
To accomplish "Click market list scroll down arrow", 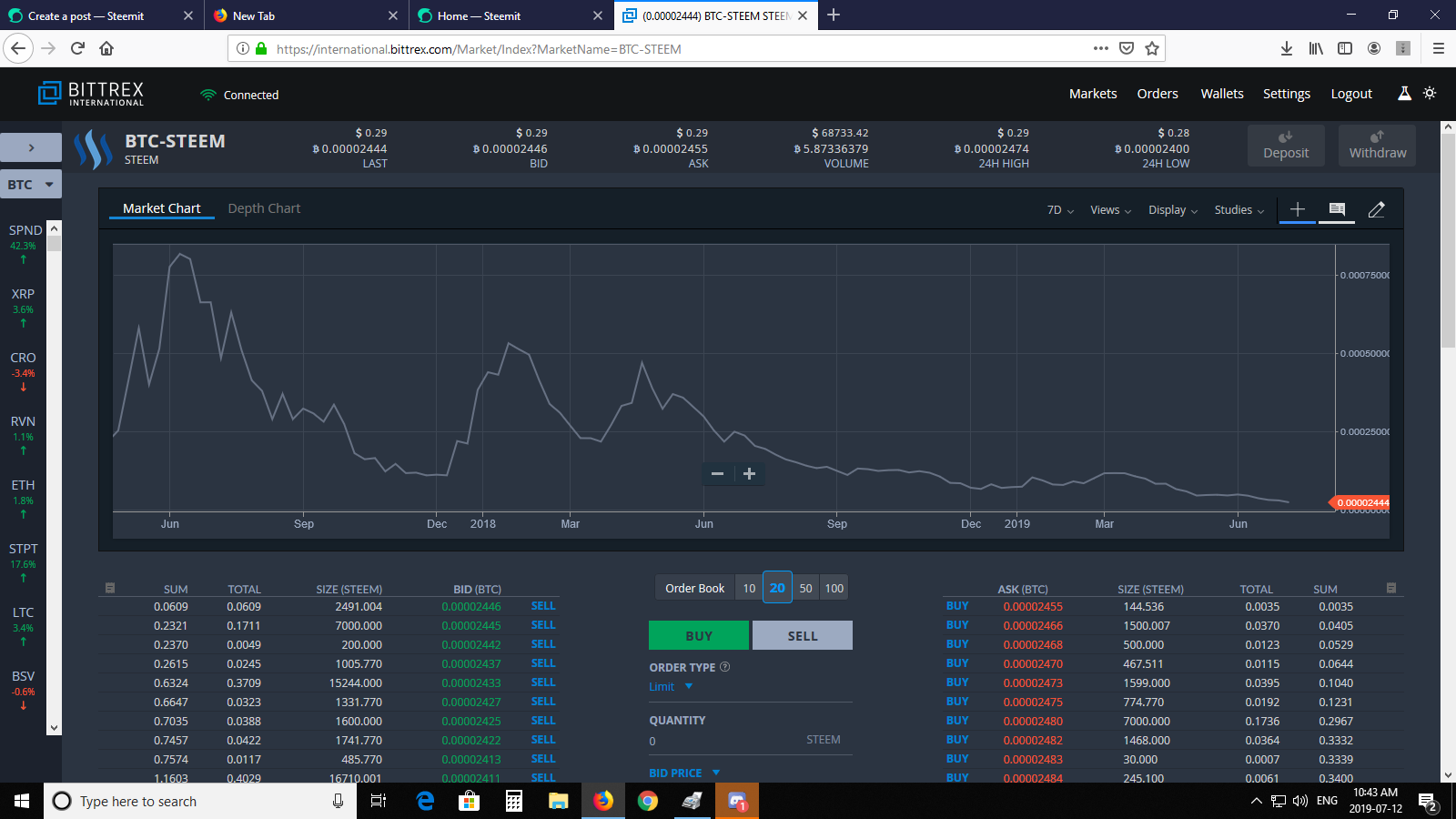I will [x=54, y=727].
